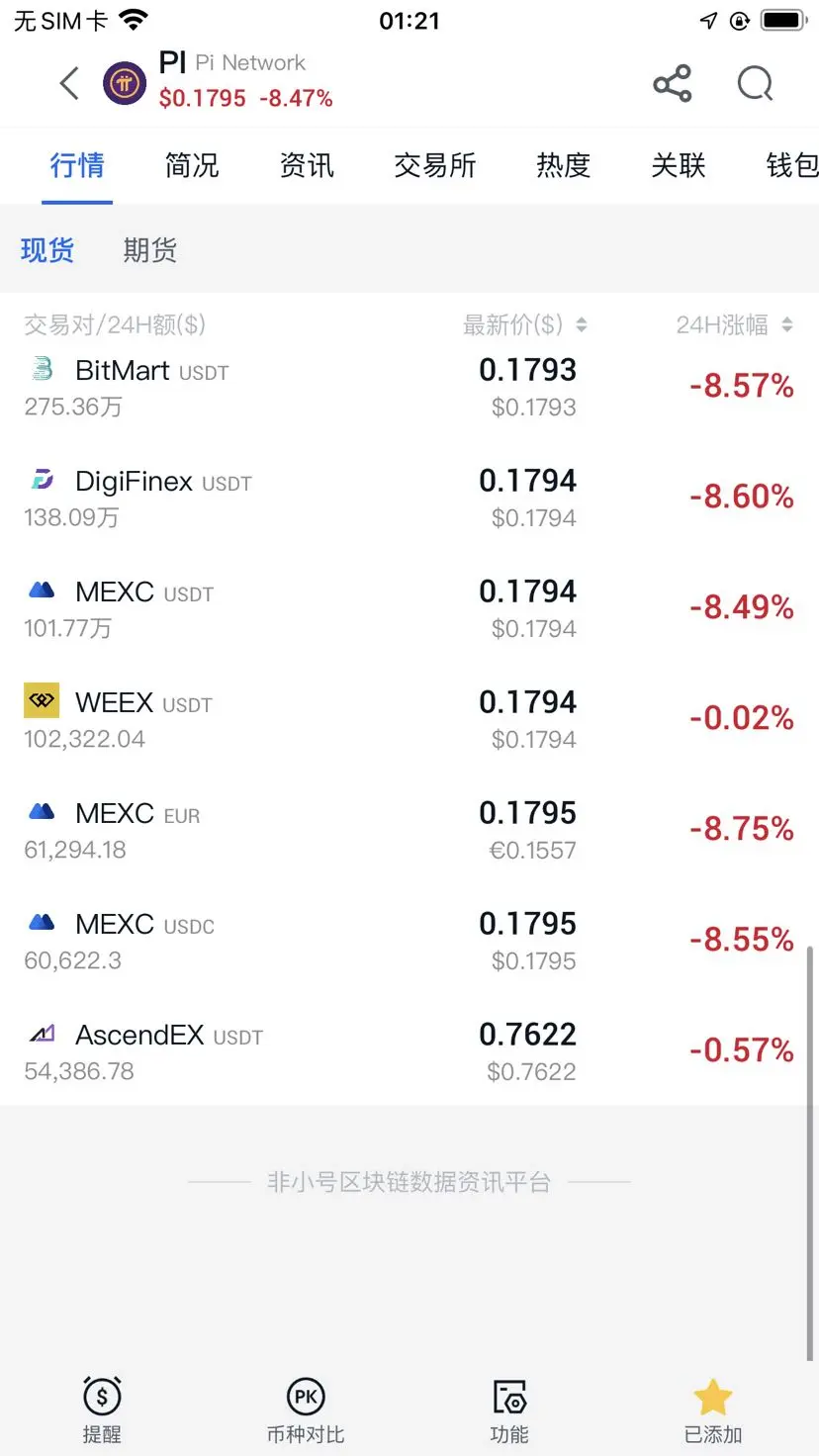Tap the back arrow icon

(x=69, y=83)
